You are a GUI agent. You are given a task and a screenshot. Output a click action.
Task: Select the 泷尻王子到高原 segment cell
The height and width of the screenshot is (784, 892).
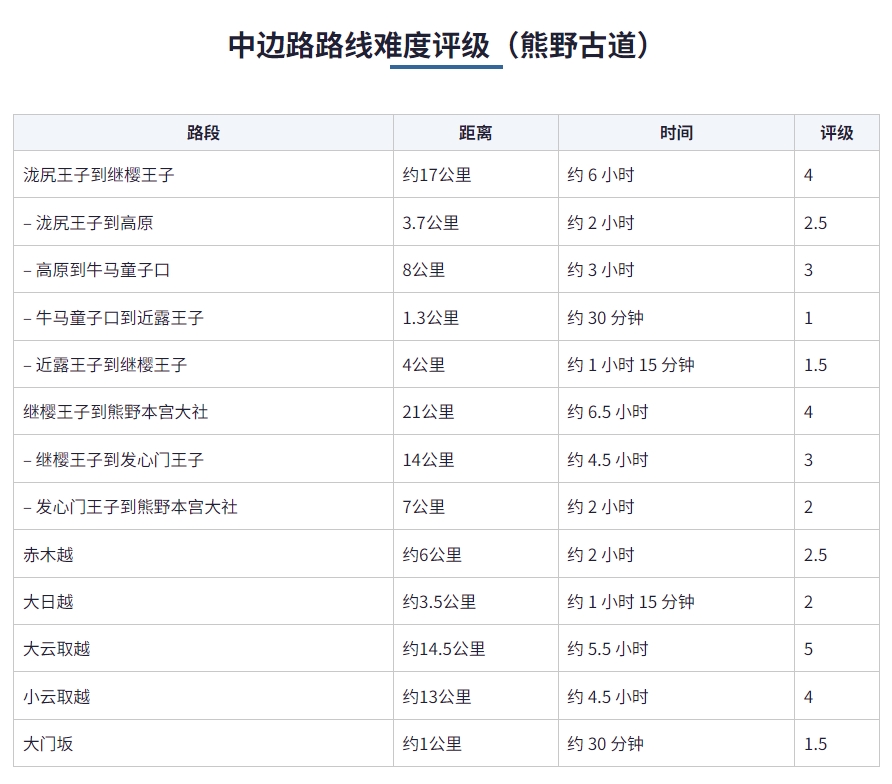point(203,222)
